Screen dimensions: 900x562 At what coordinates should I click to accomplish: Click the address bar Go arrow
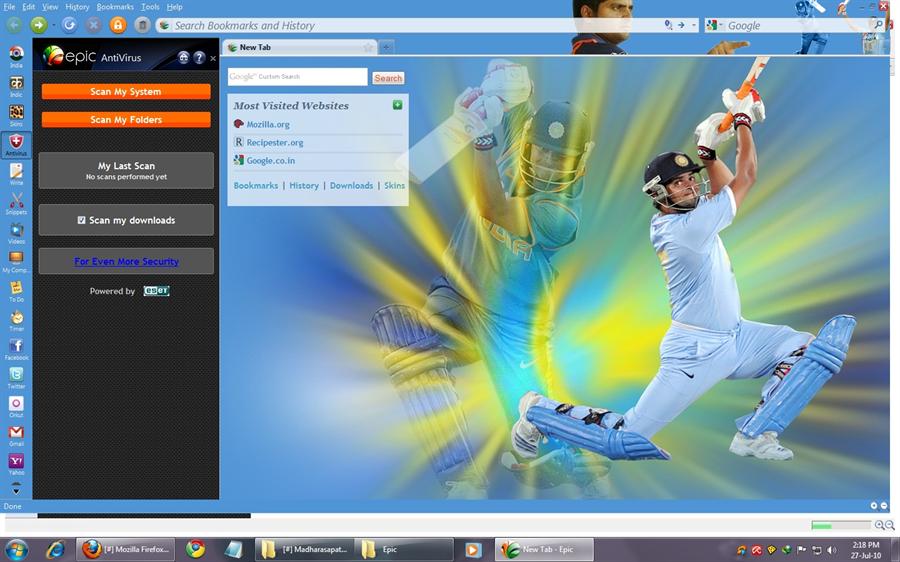click(x=681, y=25)
